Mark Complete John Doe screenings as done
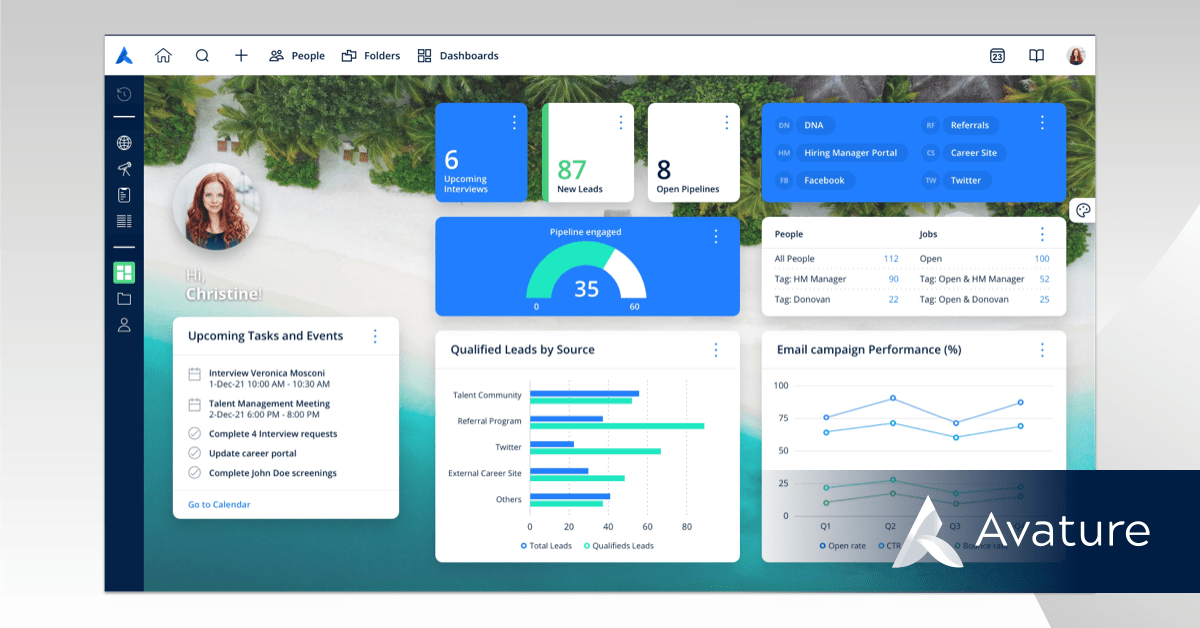 195,473
